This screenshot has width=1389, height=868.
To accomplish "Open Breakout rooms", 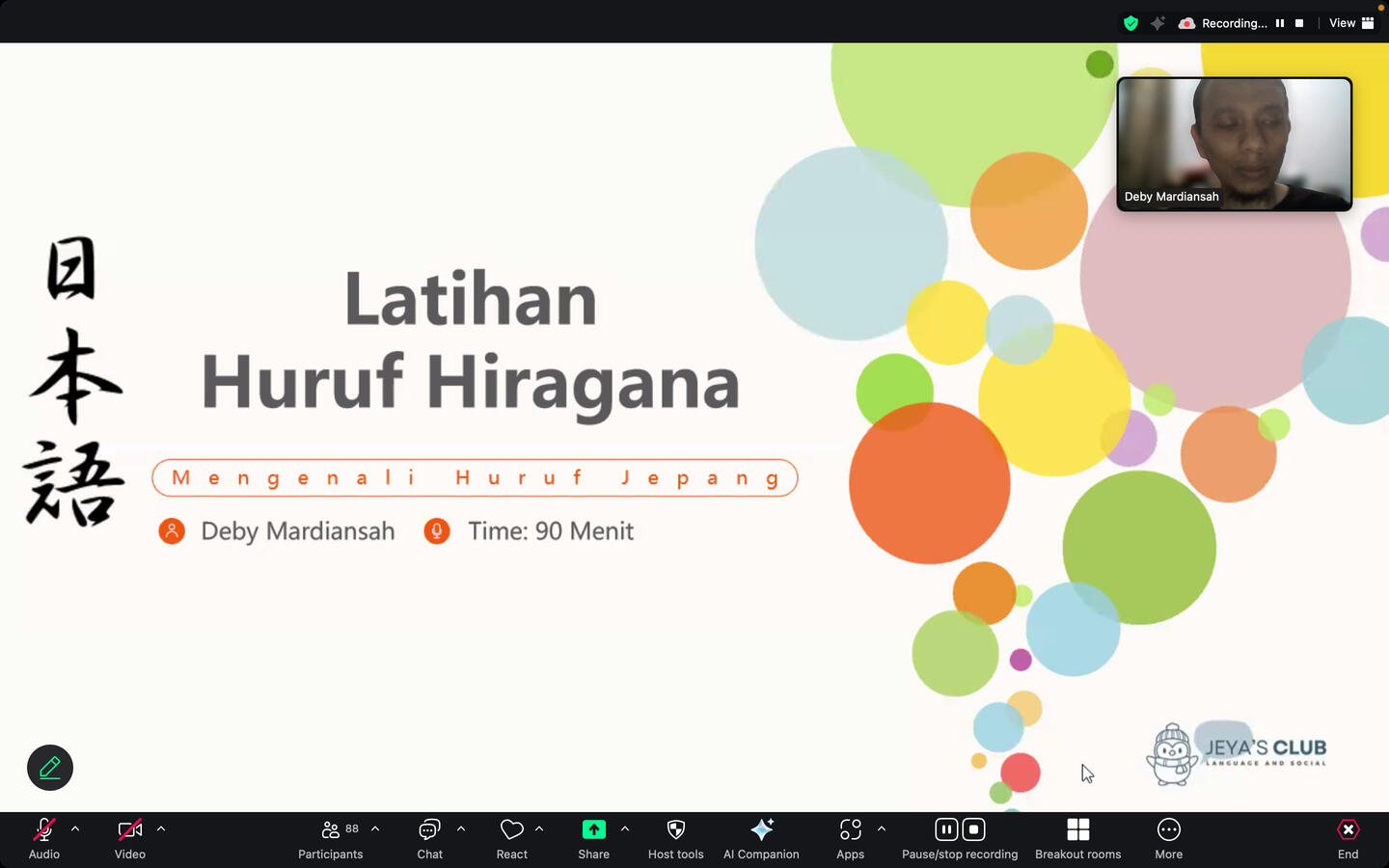I will click(x=1077, y=838).
